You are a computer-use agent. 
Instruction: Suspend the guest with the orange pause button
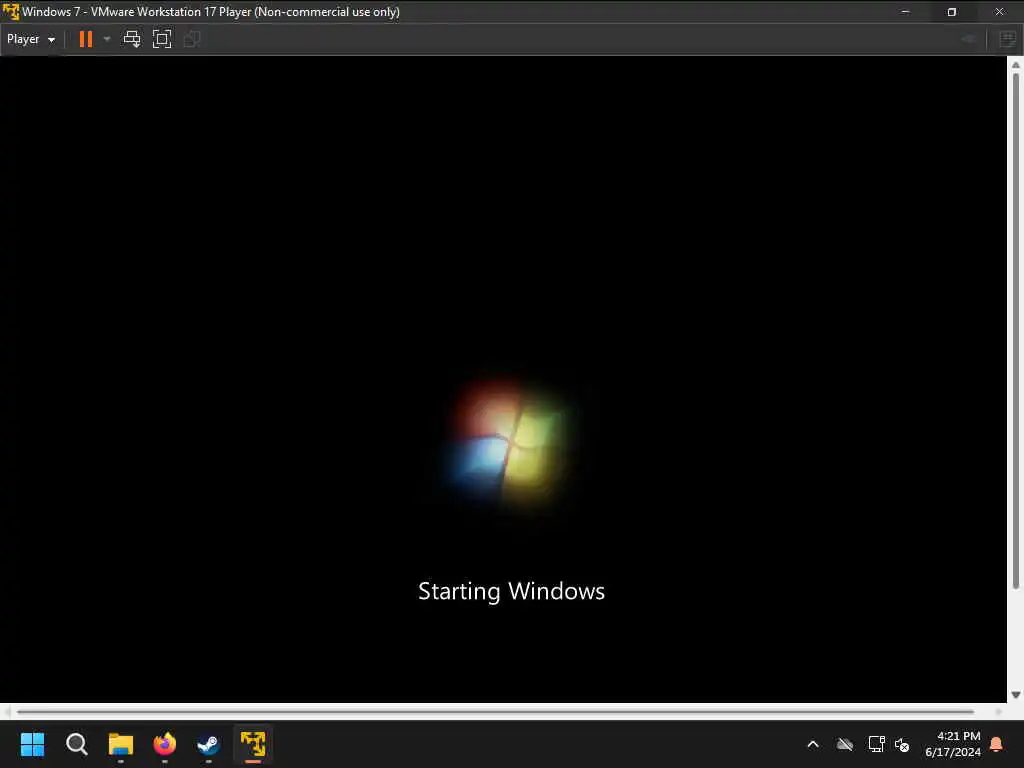86,39
